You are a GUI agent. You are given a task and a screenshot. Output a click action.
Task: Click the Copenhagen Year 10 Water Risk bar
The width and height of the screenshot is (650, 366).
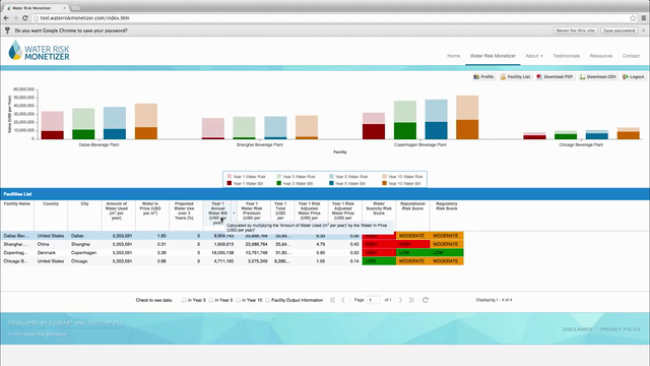[x=467, y=108]
